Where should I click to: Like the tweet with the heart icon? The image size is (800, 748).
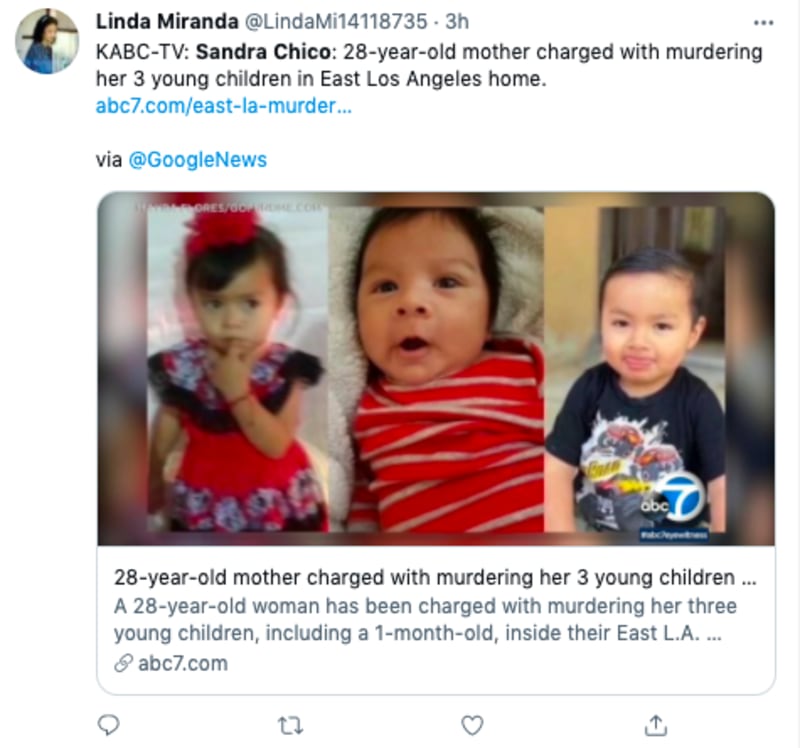point(472,725)
